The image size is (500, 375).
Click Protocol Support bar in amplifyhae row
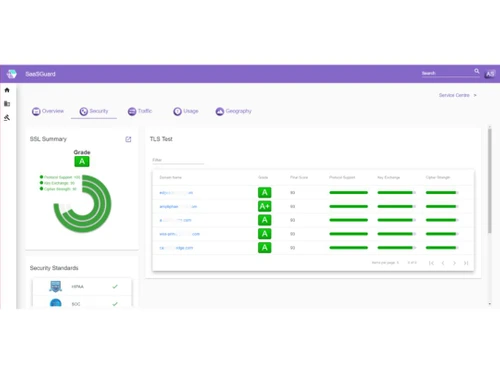[348, 206]
